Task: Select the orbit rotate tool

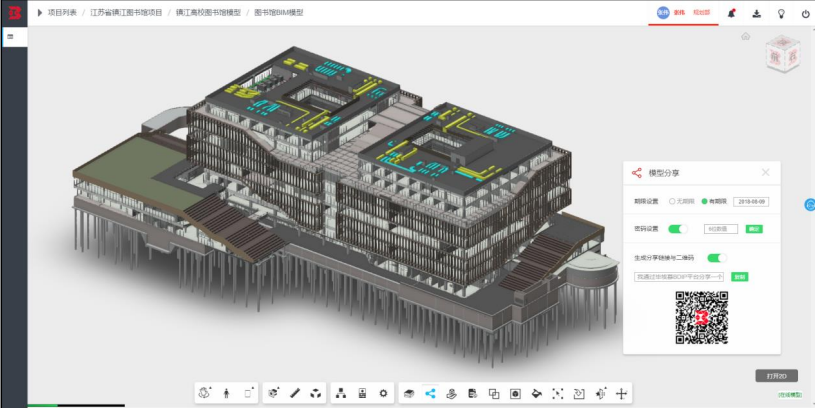Action: tap(205, 393)
